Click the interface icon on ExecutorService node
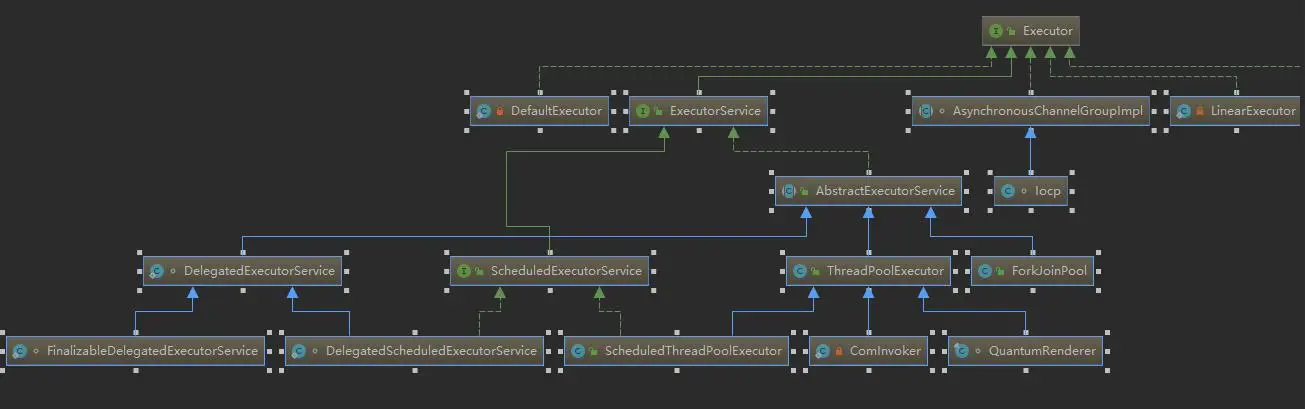 tap(643, 111)
